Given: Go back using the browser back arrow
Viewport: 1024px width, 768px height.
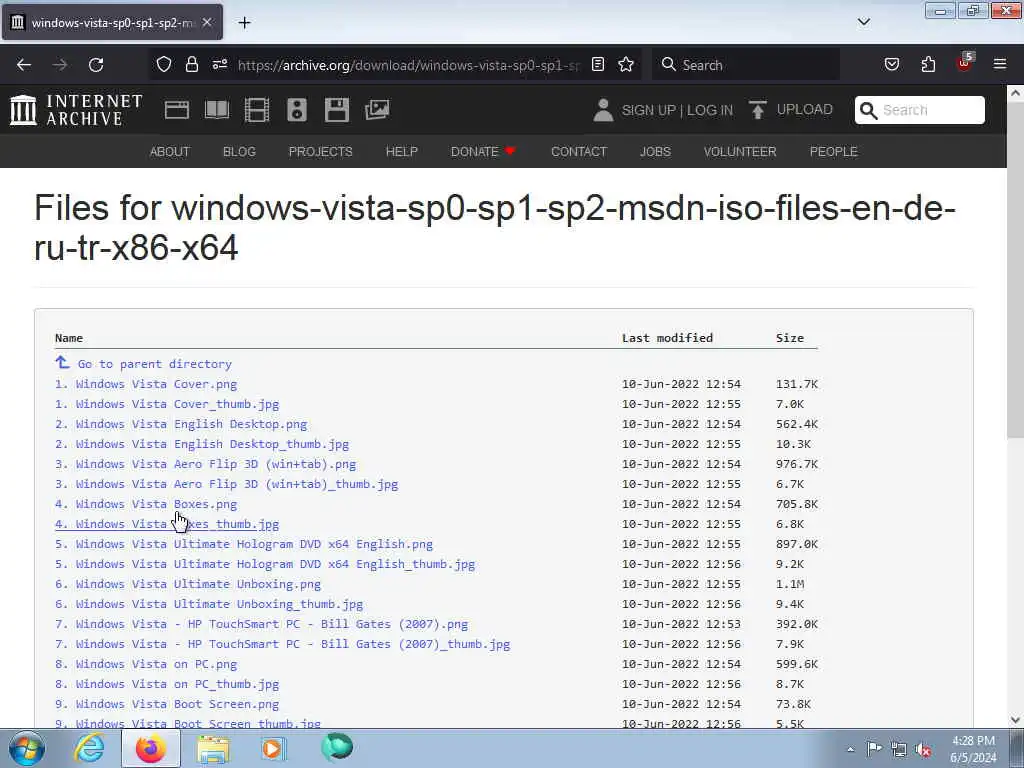Looking at the screenshot, I should [x=24, y=65].
